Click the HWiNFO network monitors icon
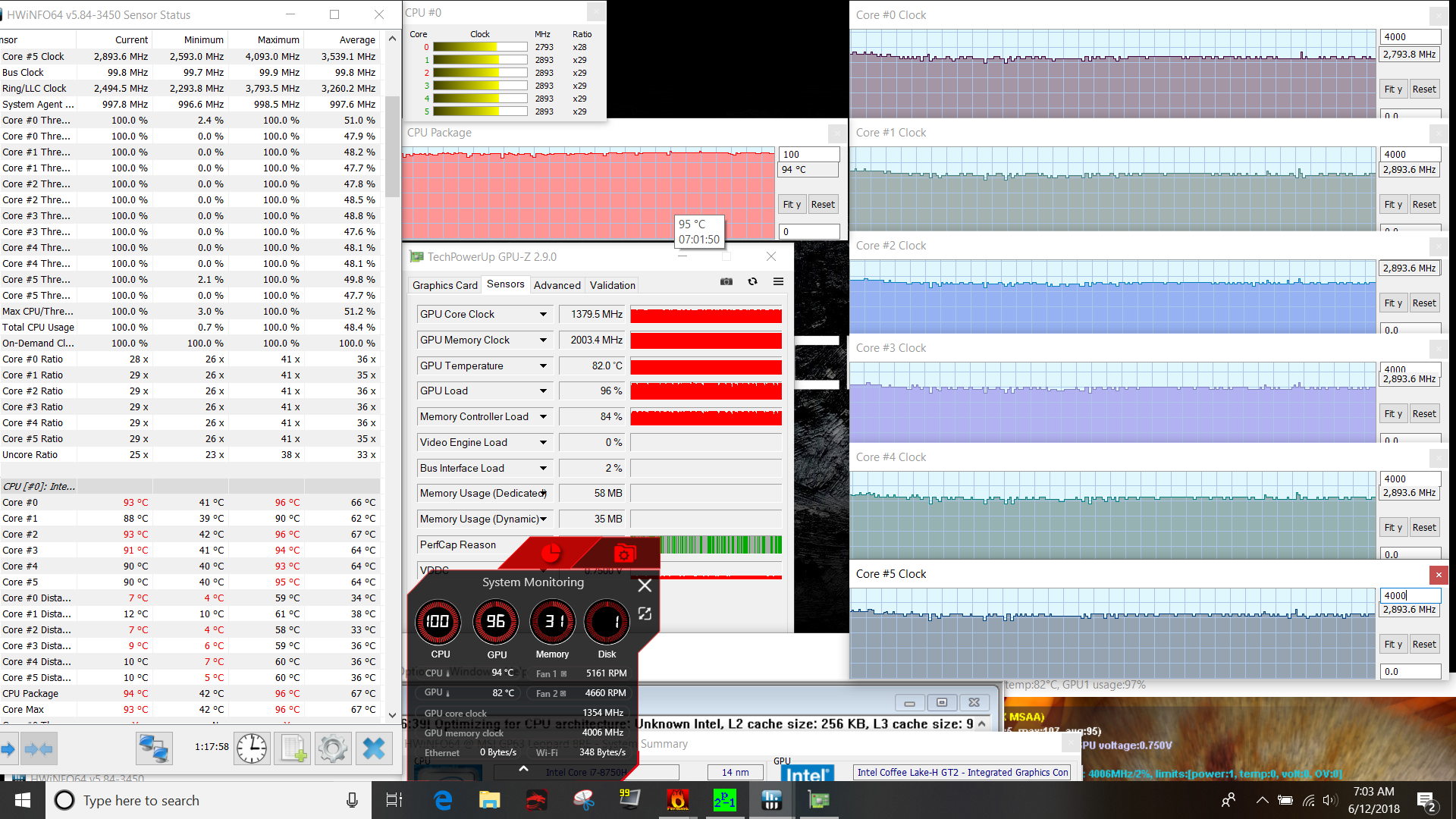1456x819 pixels. [x=153, y=748]
